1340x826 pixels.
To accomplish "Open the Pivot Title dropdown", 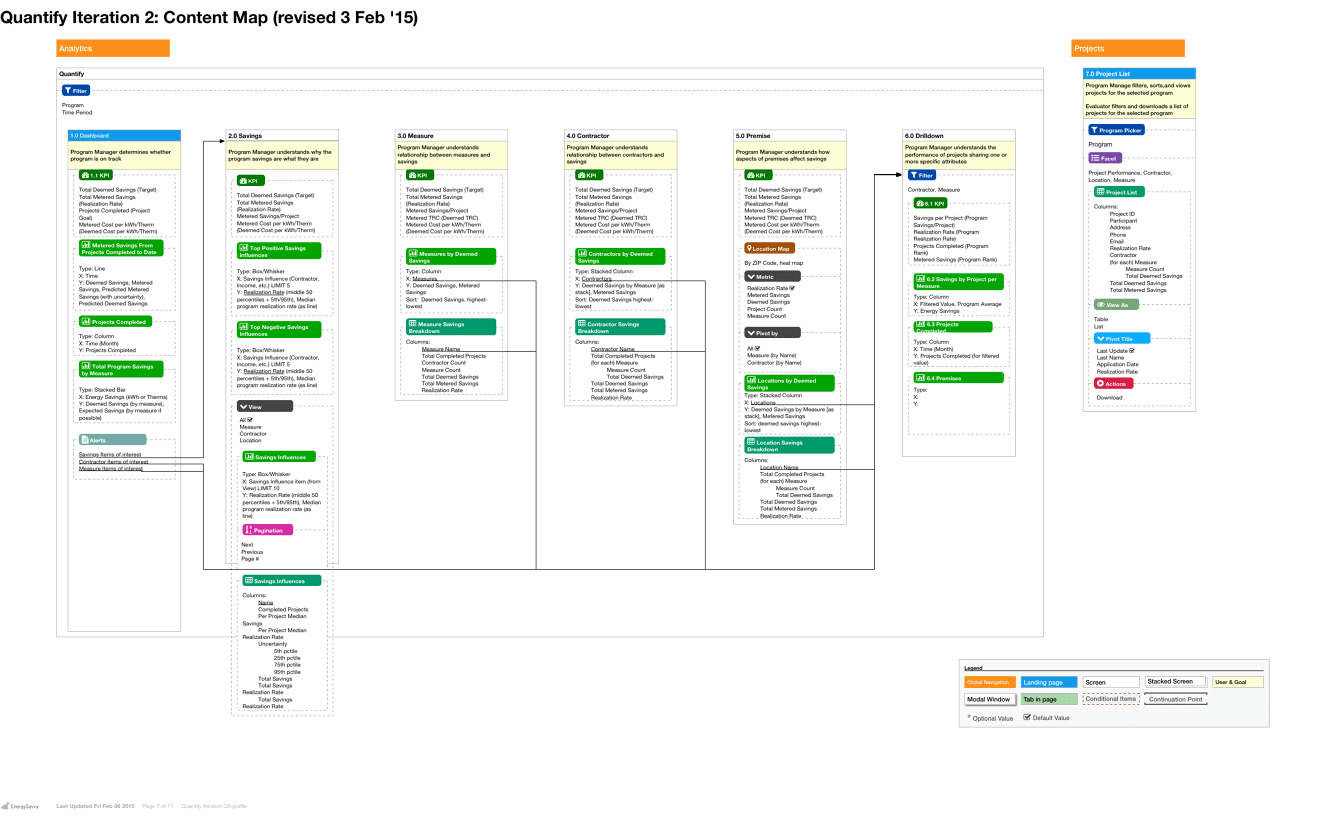I will tap(1100, 339).
